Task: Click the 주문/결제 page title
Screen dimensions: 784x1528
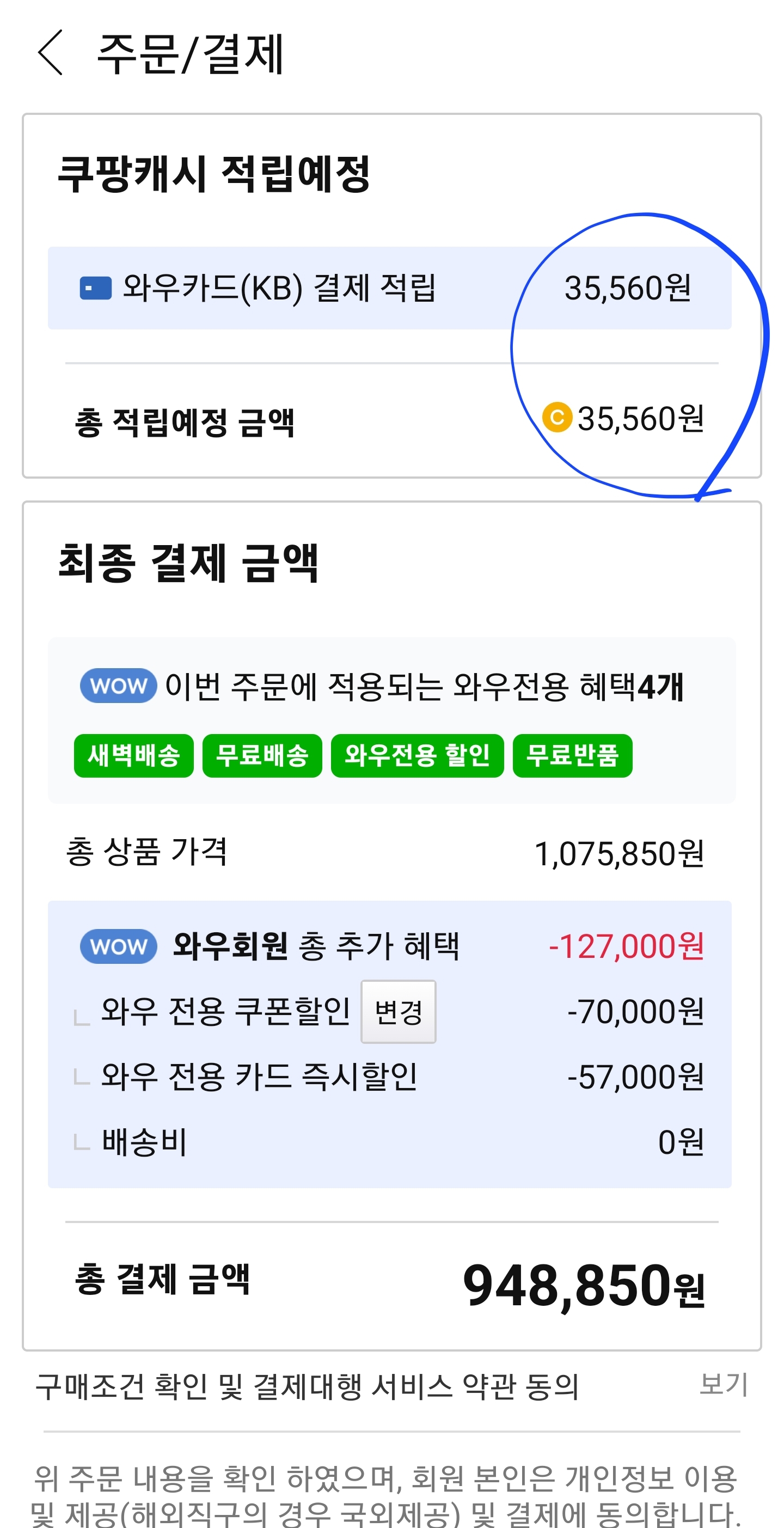Action: pyautogui.click(x=190, y=54)
